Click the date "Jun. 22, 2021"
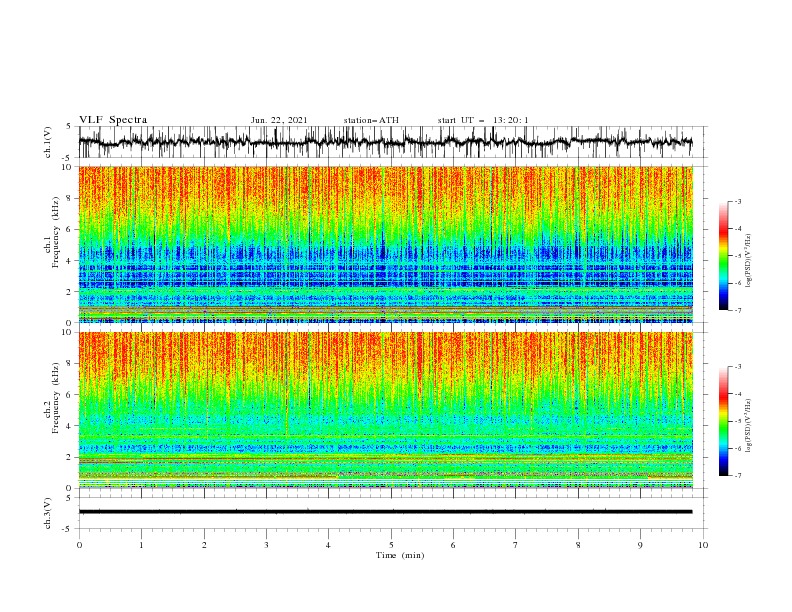The width and height of the screenshot is (792, 612). [x=279, y=120]
